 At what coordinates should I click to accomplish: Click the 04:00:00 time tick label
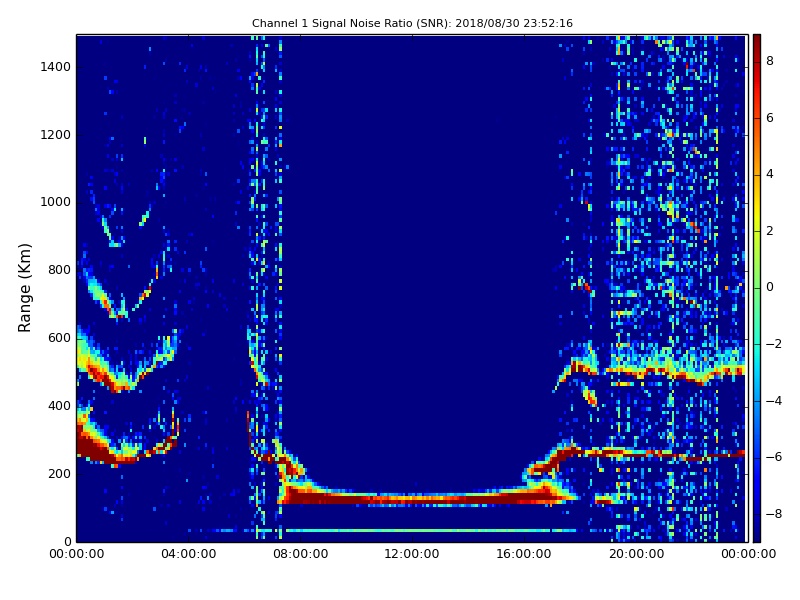tap(189, 554)
